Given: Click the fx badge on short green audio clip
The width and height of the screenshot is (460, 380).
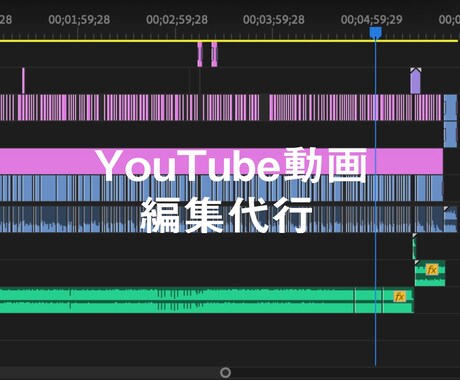Looking at the screenshot, I should [431, 269].
